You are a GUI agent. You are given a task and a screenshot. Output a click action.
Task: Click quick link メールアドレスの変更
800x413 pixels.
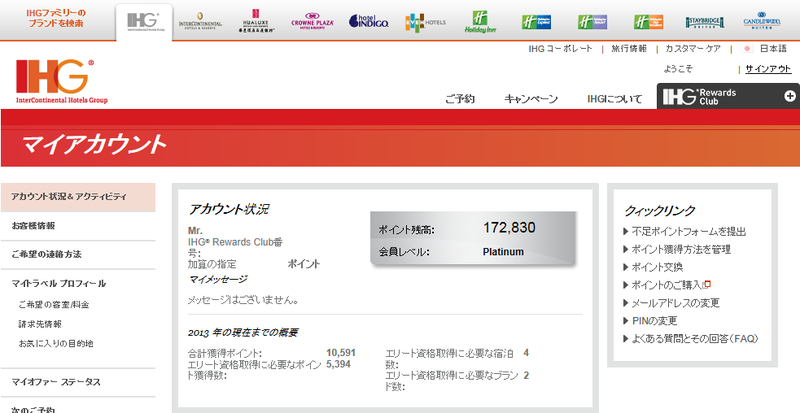(x=676, y=303)
